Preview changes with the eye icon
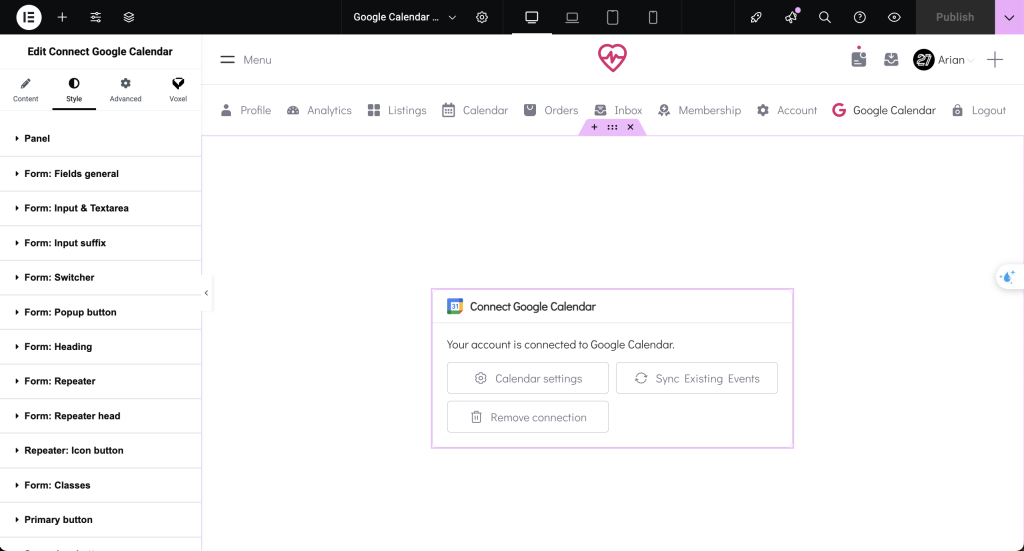The width and height of the screenshot is (1024, 551). (x=894, y=17)
